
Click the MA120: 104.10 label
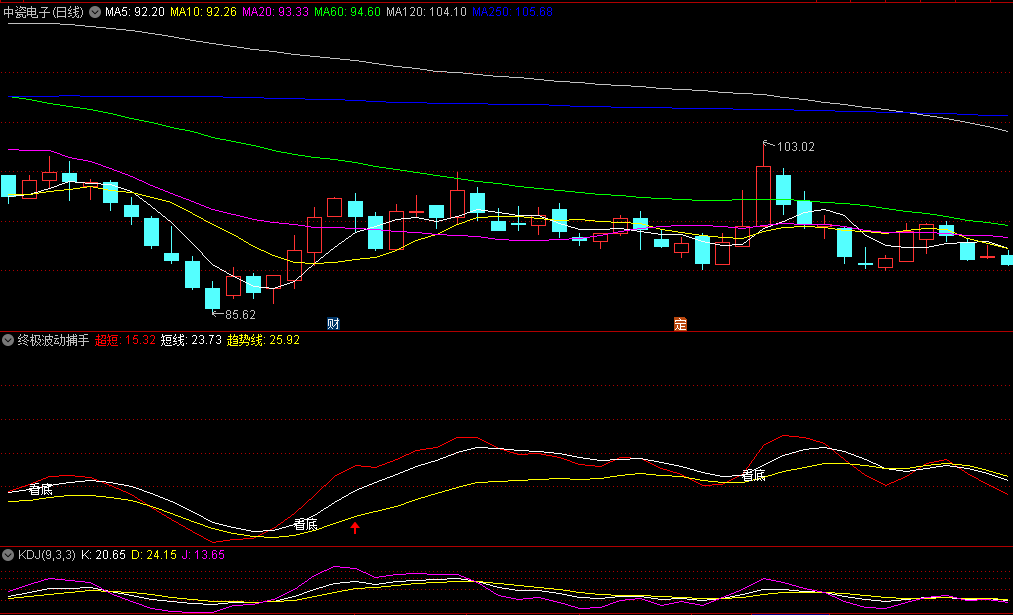pyautogui.click(x=426, y=12)
